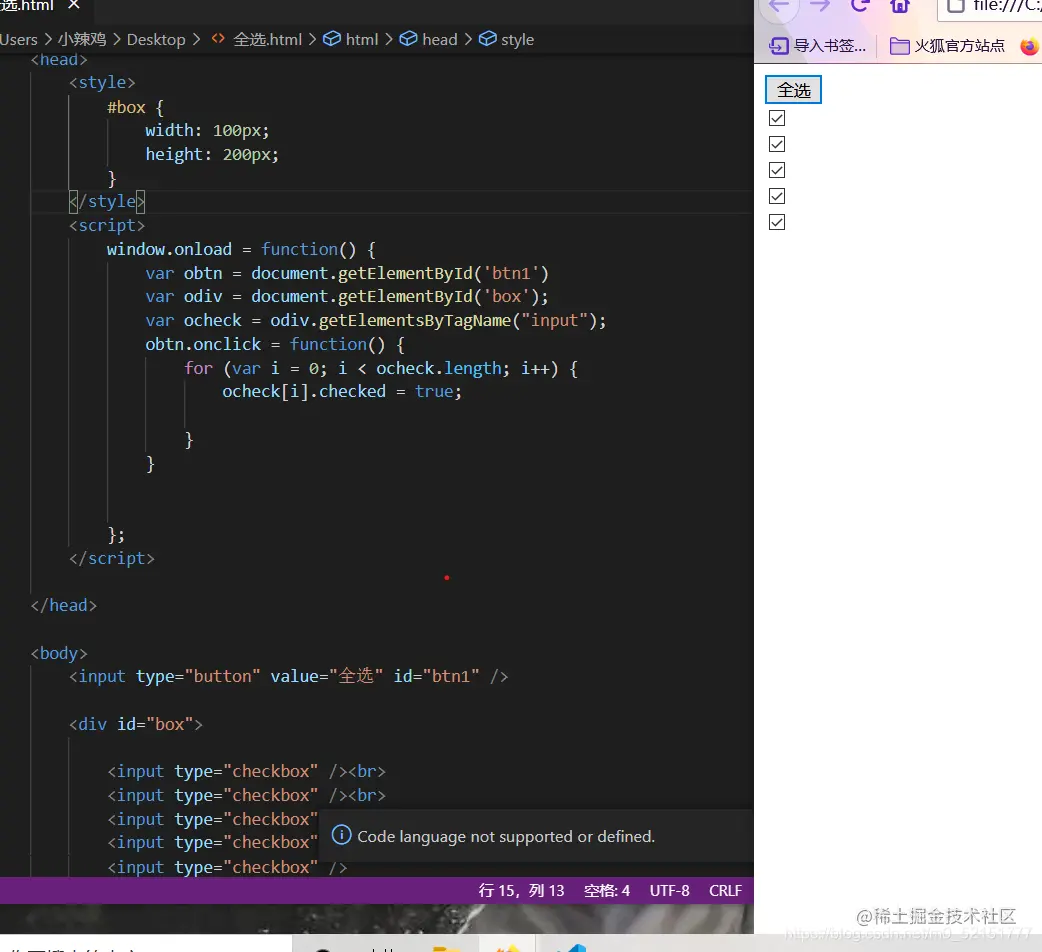
Task: Open the Users breadcrumb segment
Action: [19, 40]
